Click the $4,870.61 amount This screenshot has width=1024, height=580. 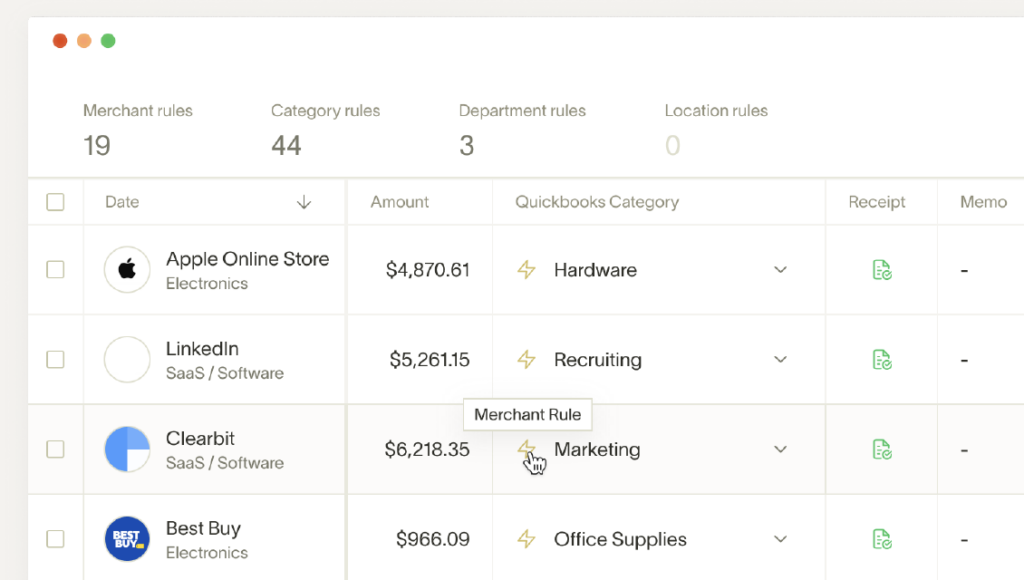point(428,270)
